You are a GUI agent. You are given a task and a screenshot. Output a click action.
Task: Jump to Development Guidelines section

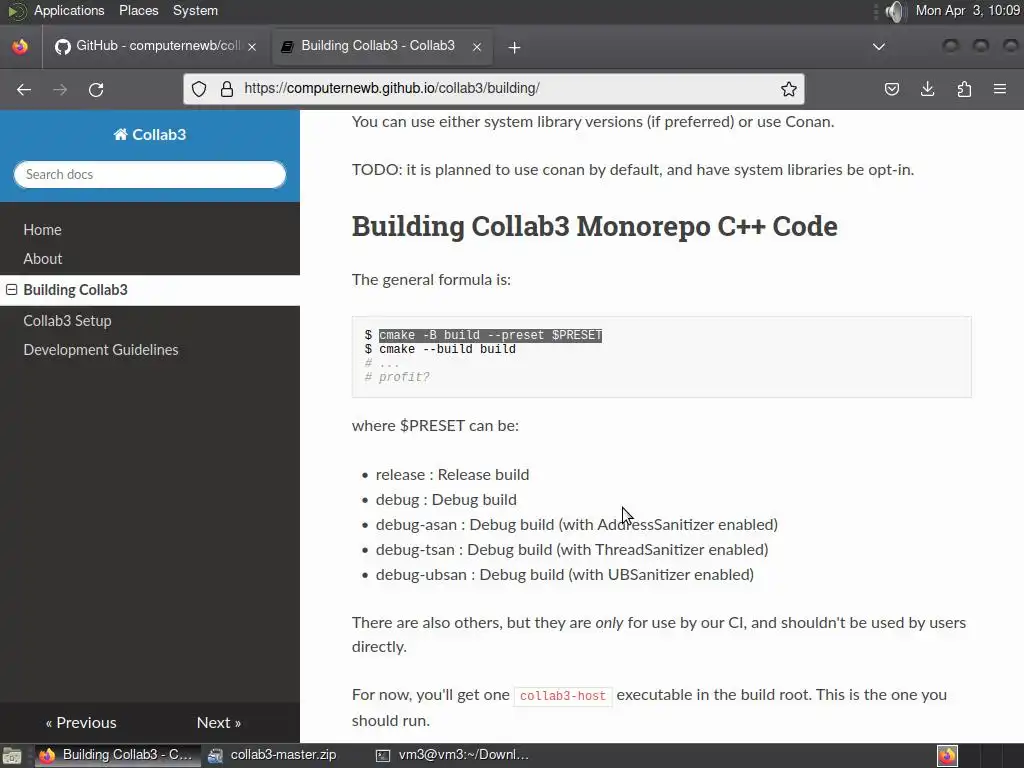[x=101, y=350]
